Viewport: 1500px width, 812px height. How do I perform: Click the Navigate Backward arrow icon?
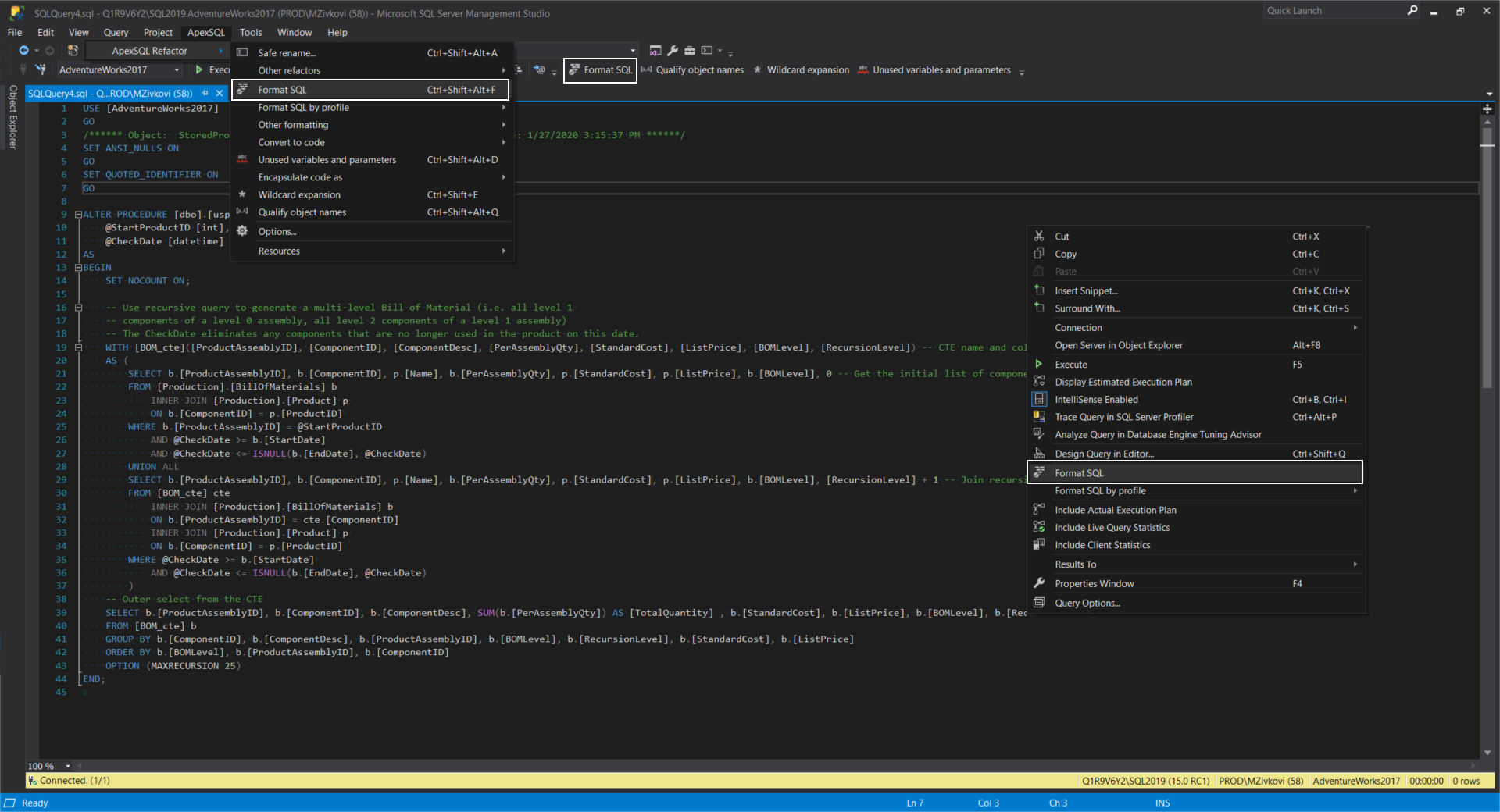23,50
